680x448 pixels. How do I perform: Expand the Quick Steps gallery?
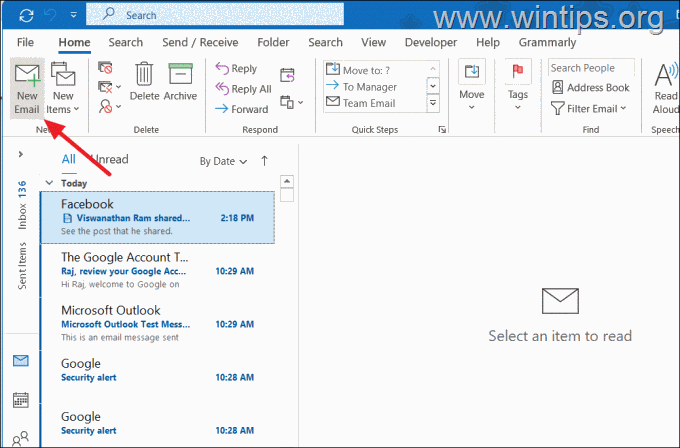[433, 103]
